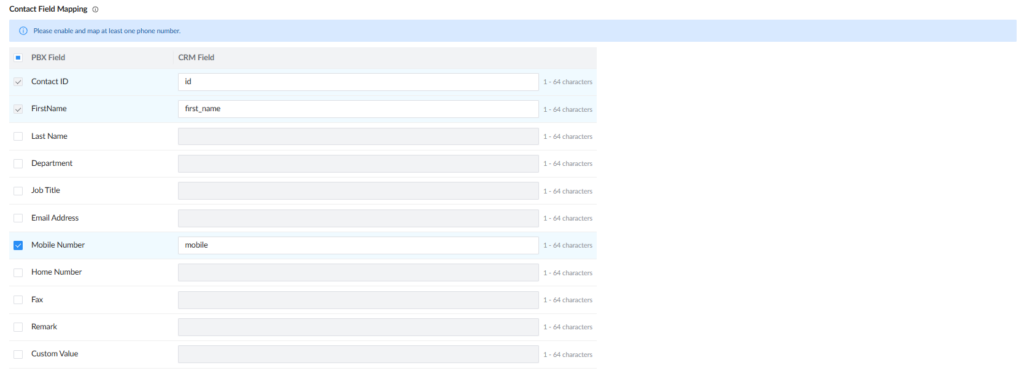The height and width of the screenshot is (376, 1024).
Task: Click the Contact ID checkbox
Action: [x=18, y=82]
